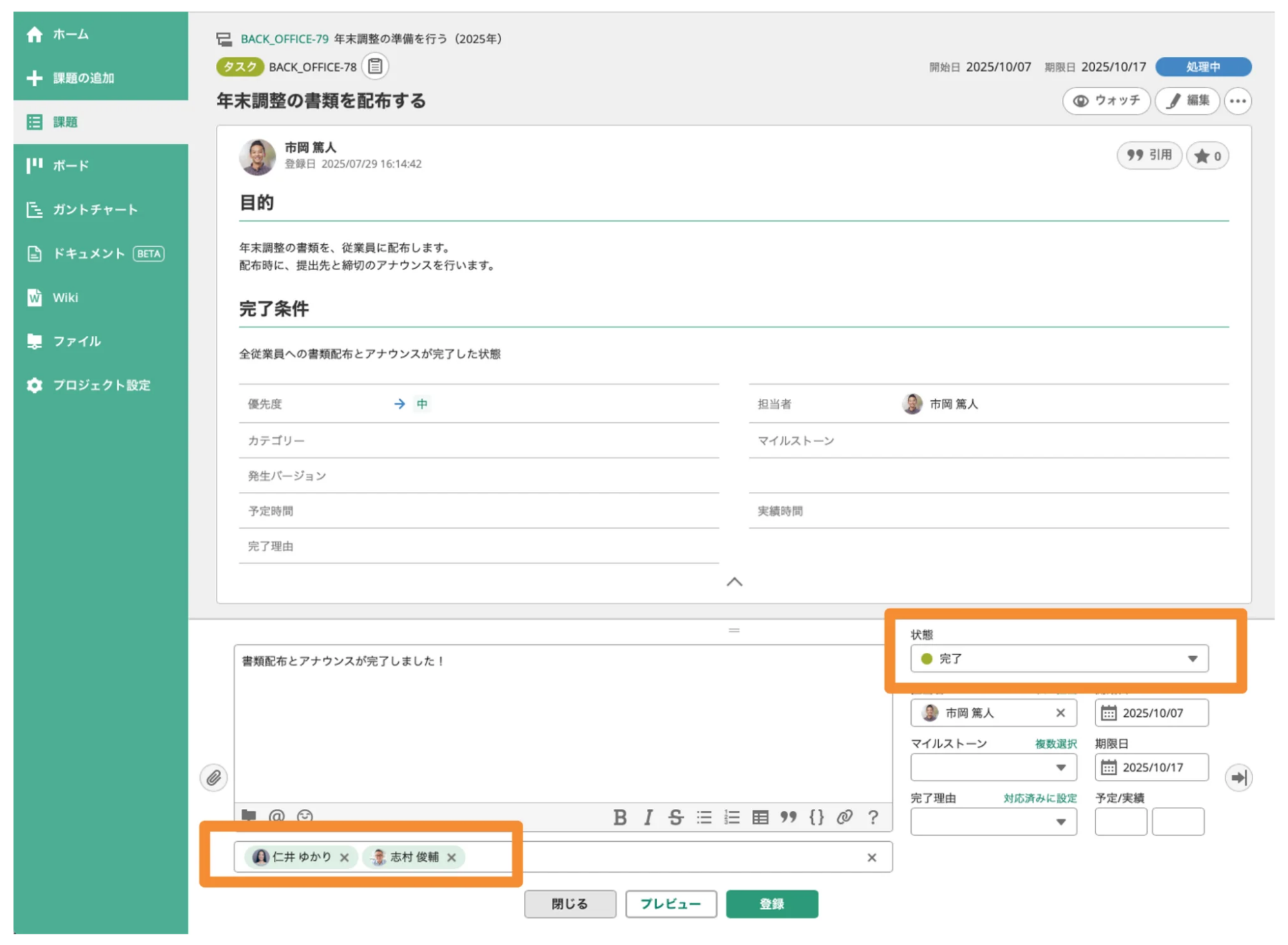Open the 期限日 date field 2025/10/17
Viewport: 1288px width, 945px height.
[1151, 767]
